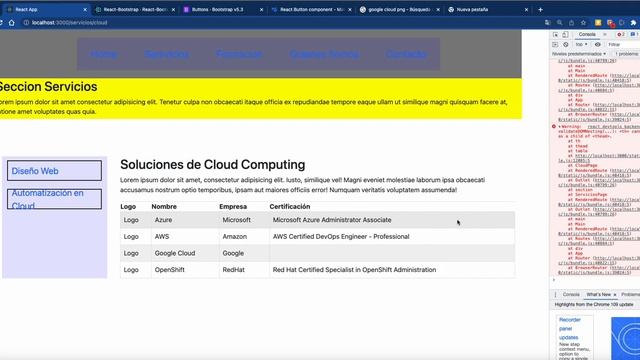The width and height of the screenshot is (640, 360).
Task: Switch to the google cloud png tab
Action: (x=399, y=9)
